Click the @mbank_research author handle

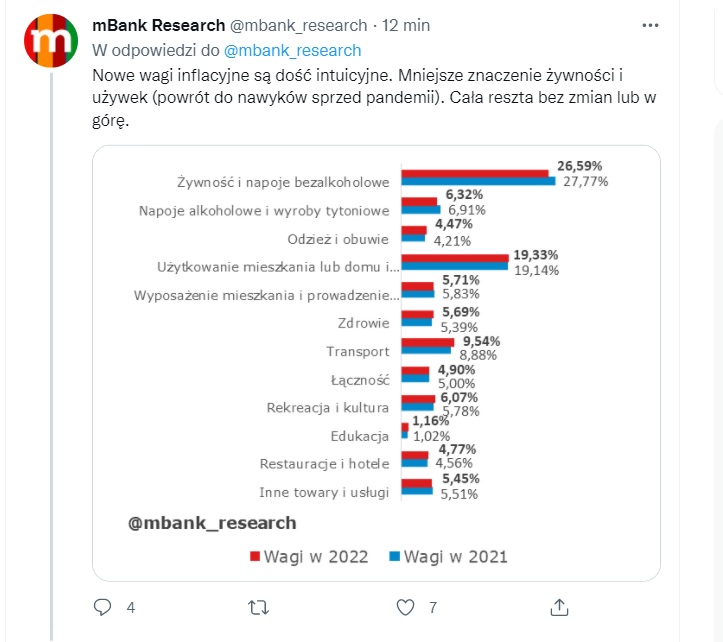(298, 25)
